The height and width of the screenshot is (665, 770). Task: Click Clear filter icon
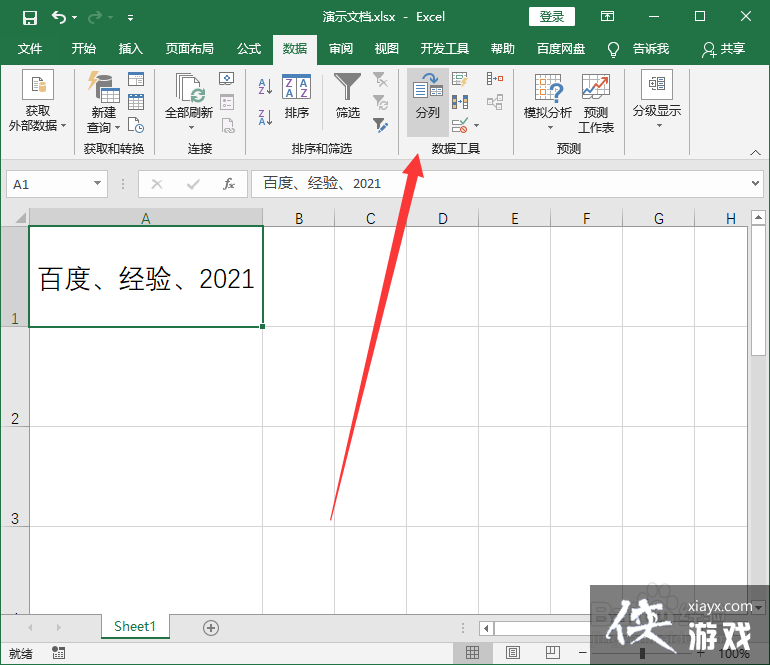(x=380, y=79)
